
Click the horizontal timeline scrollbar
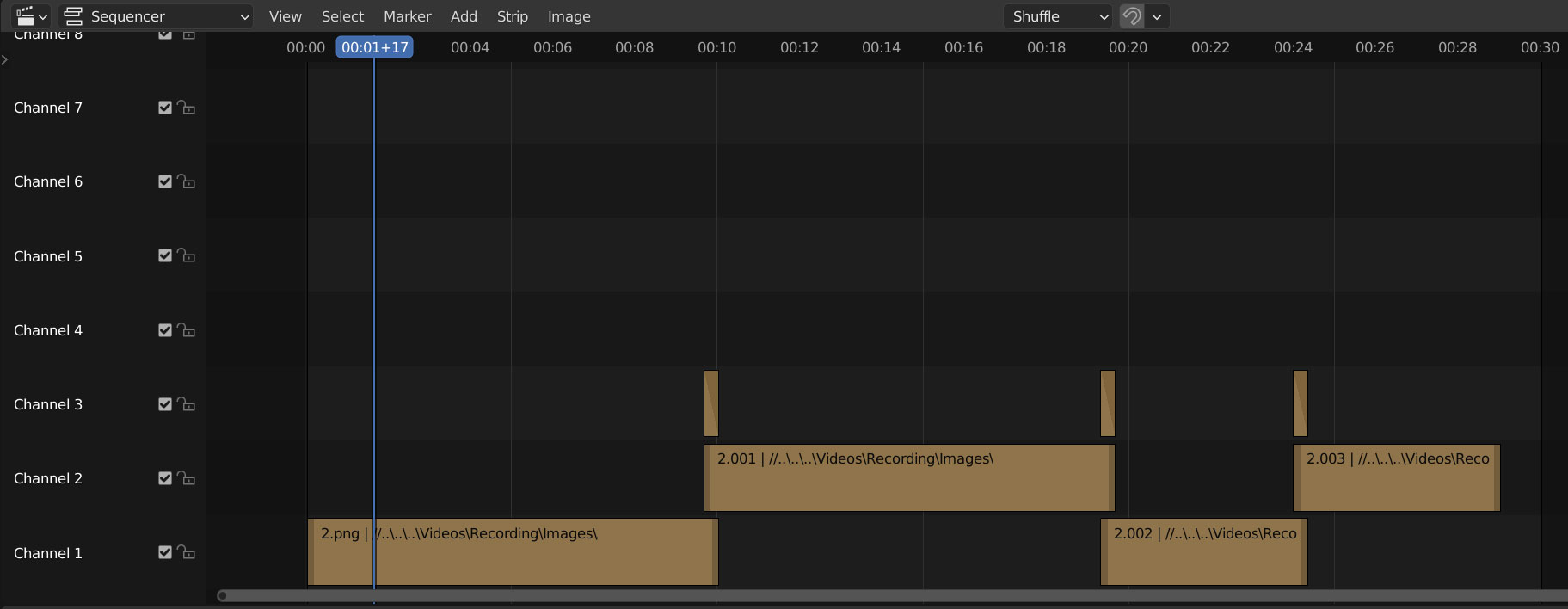[892, 595]
